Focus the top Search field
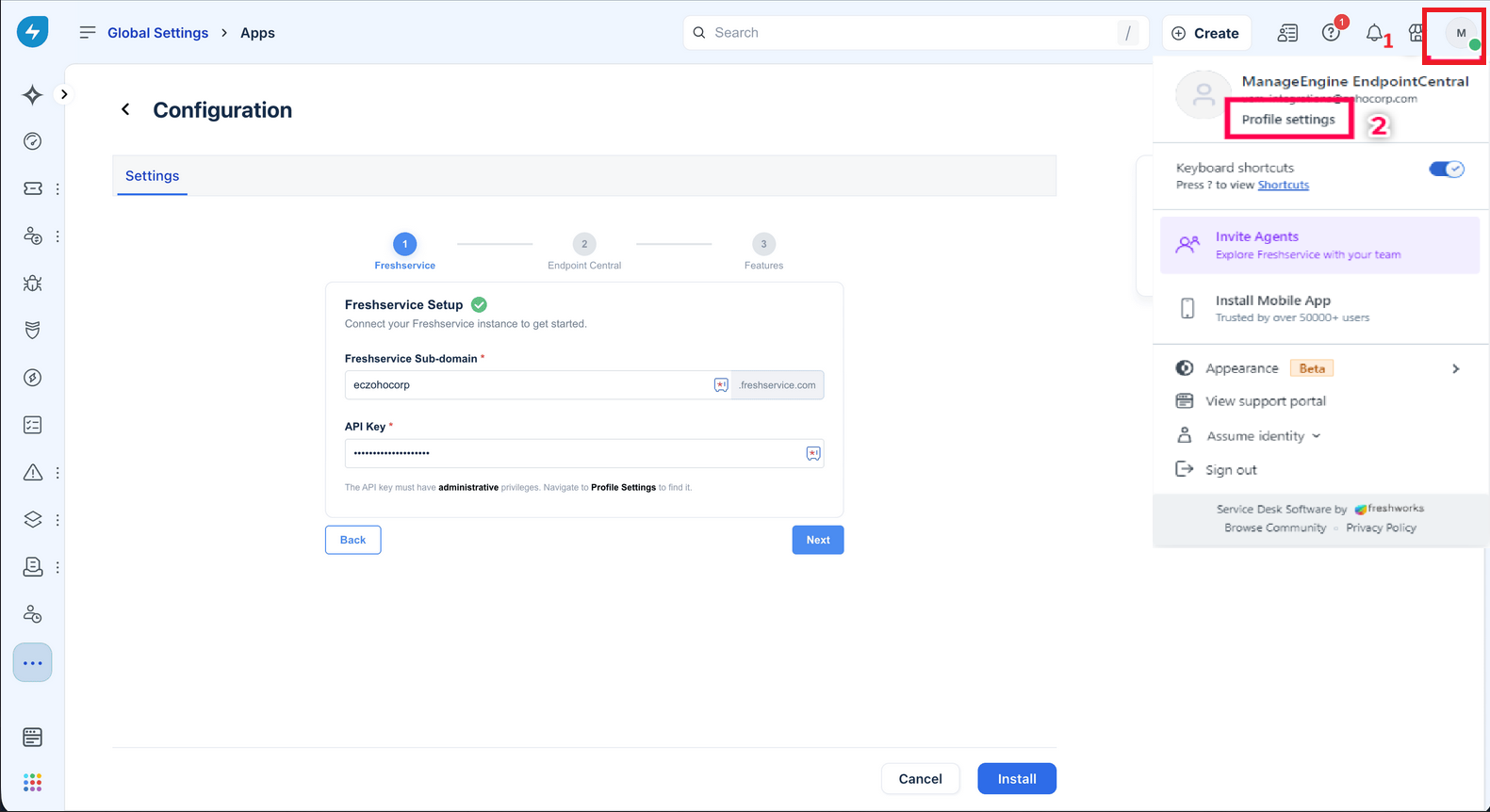This screenshot has width=1490, height=812. point(915,33)
